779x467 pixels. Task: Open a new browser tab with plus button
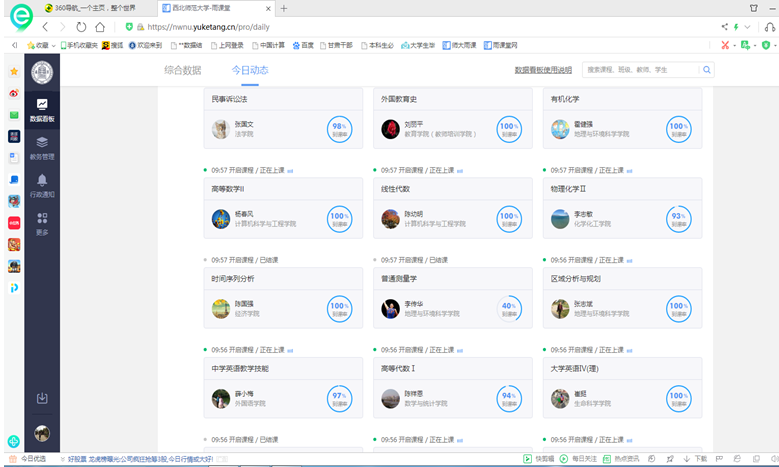click(x=284, y=8)
